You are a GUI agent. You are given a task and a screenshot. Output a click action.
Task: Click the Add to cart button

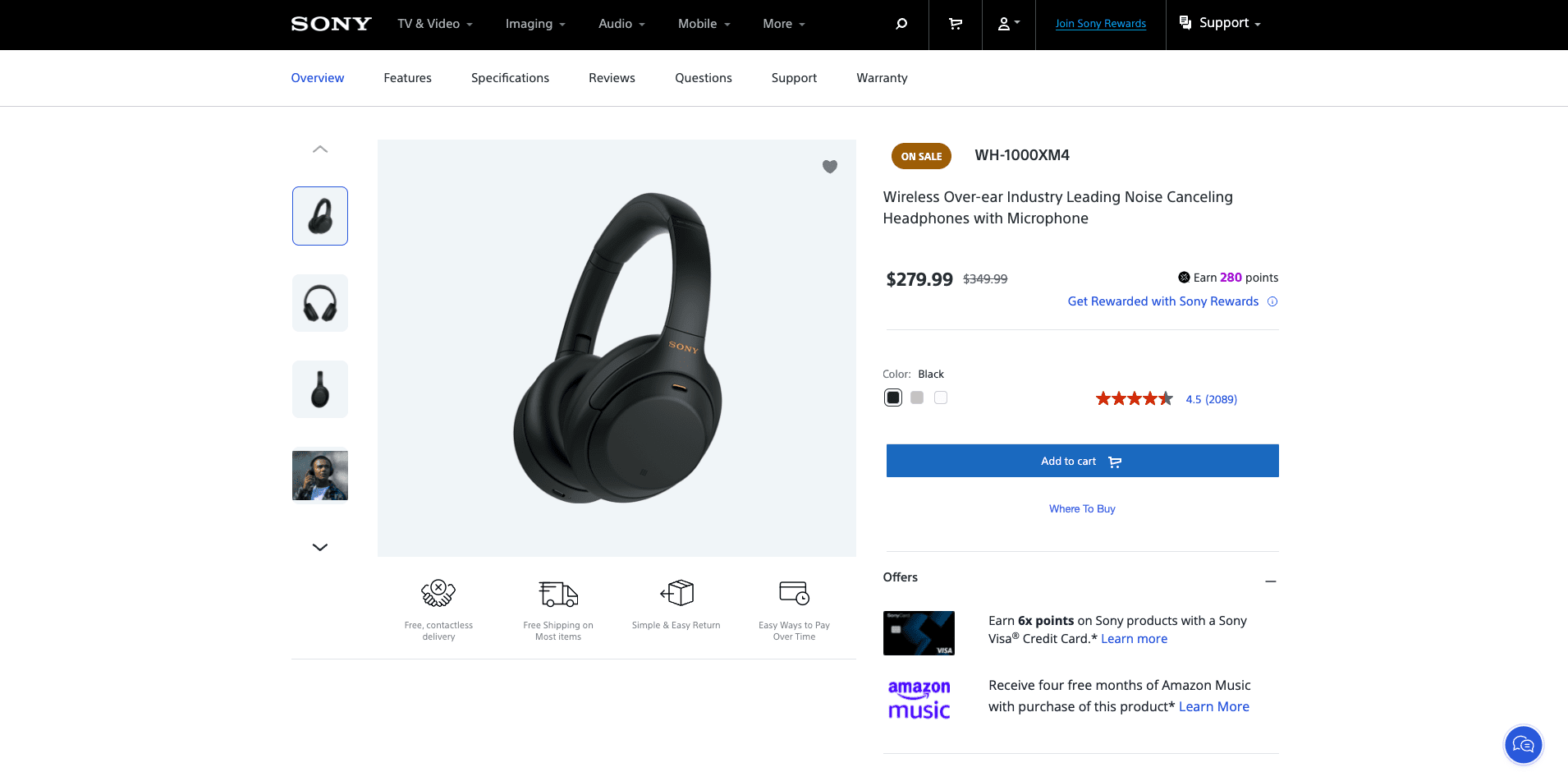pyautogui.click(x=1082, y=461)
